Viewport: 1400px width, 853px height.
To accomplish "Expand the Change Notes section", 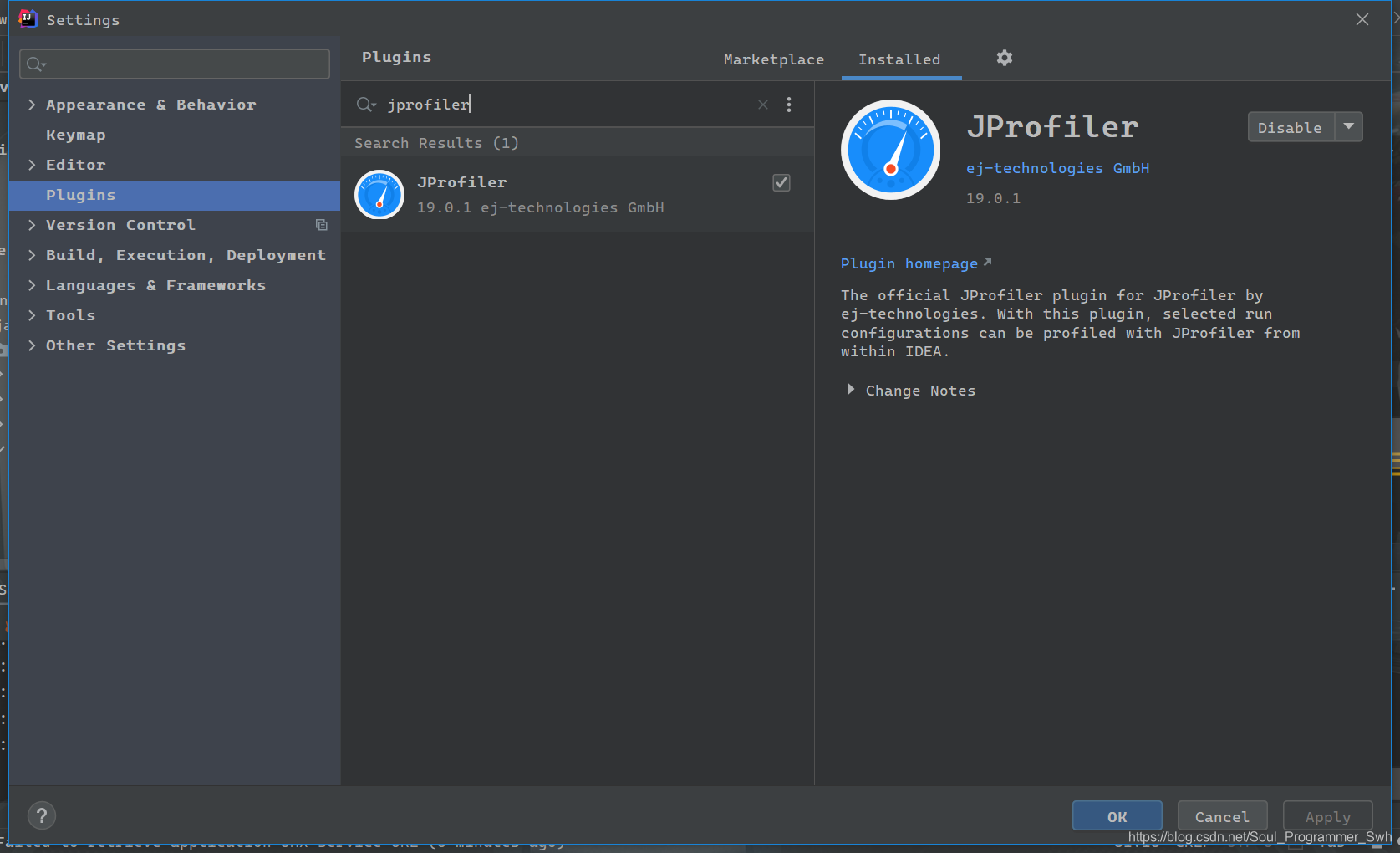I will 851,390.
